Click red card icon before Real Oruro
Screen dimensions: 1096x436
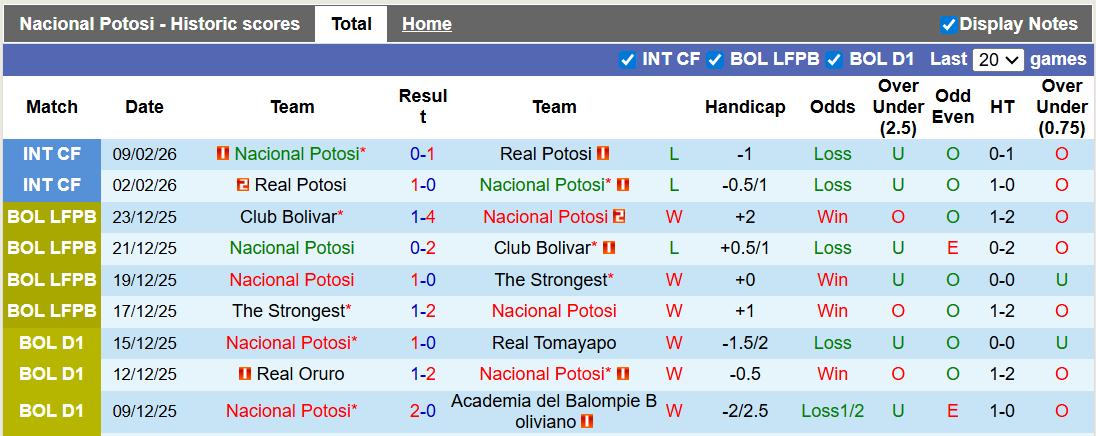[x=245, y=374]
